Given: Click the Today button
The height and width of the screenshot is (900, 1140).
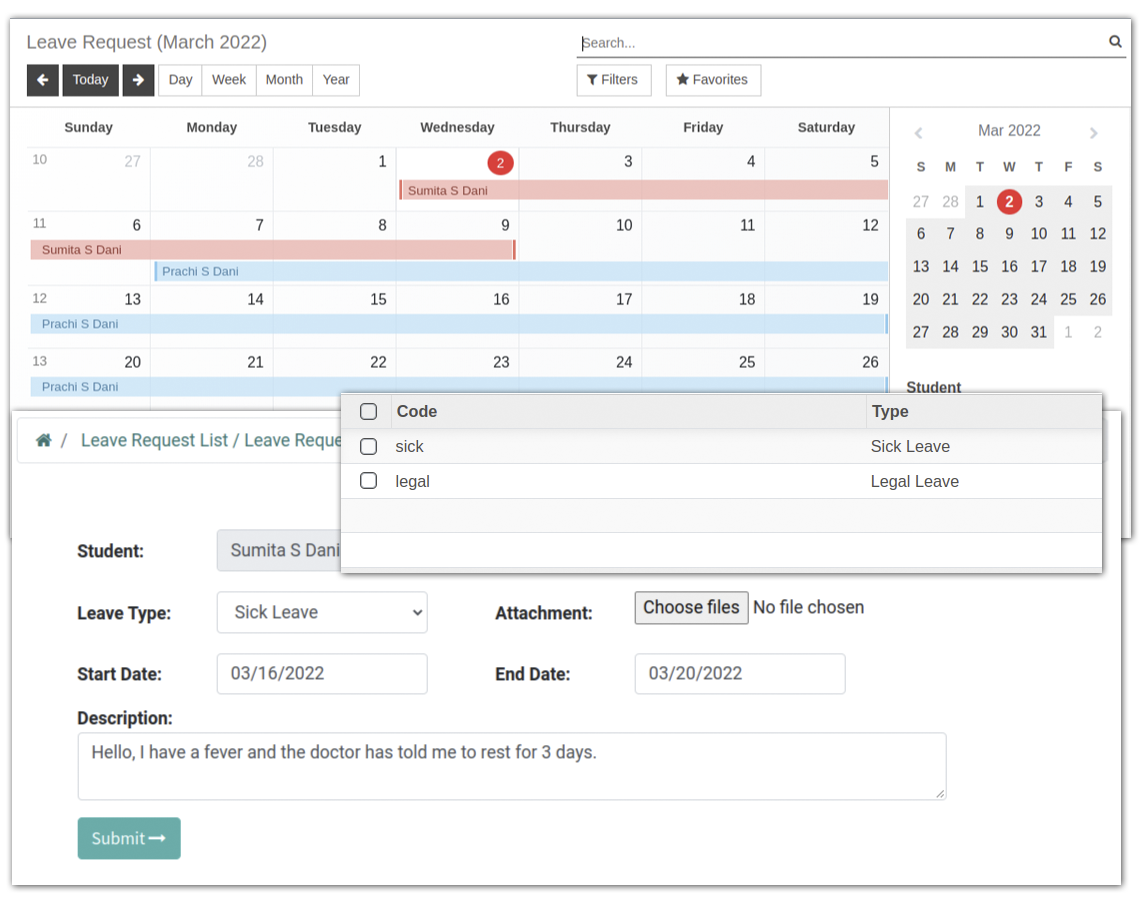Looking at the screenshot, I should click(x=90, y=80).
